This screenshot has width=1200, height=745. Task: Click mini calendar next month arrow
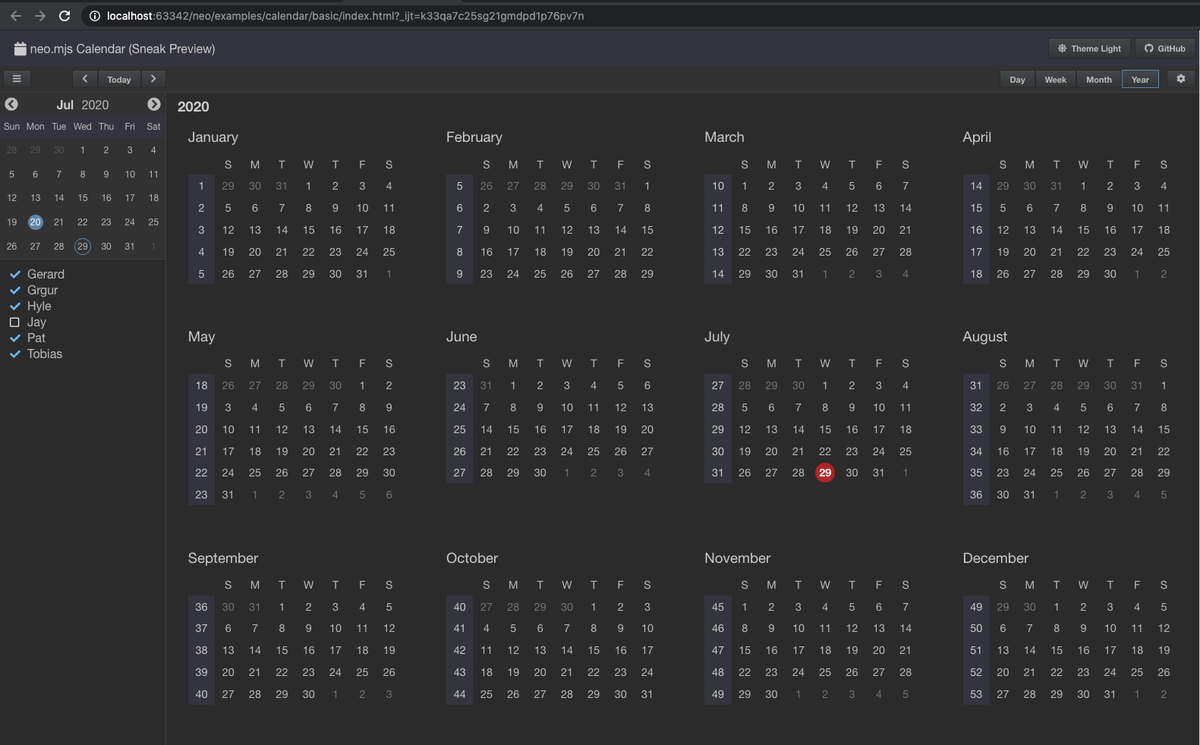click(x=154, y=104)
